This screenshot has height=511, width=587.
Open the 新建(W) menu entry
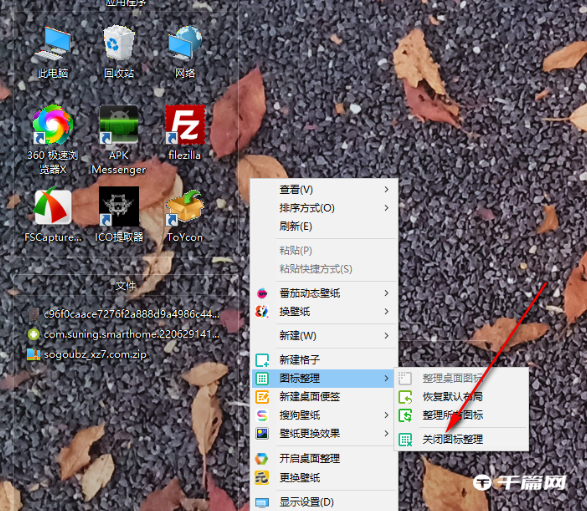pos(323,336)
